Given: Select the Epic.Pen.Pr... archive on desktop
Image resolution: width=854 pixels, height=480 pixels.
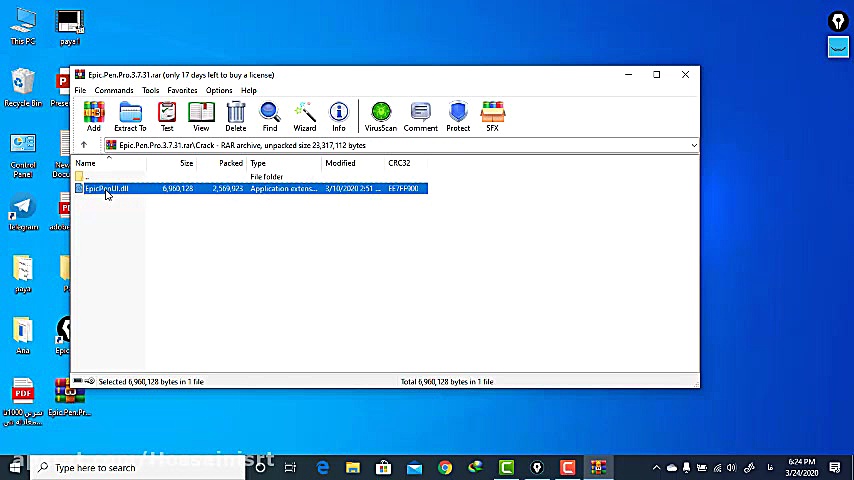Looking at the screenshot, I should pos(69,397).
